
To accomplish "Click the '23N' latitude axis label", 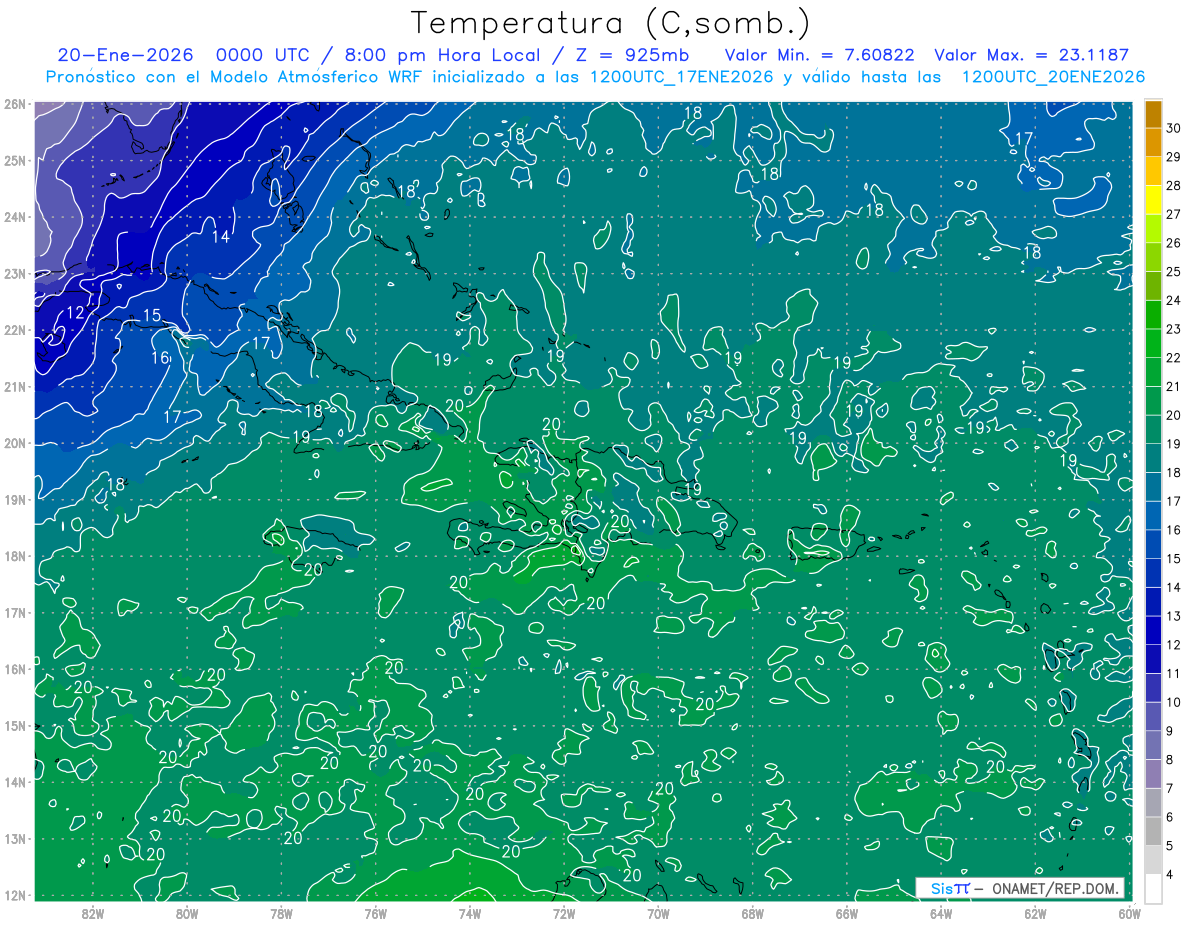I will 14,273.
